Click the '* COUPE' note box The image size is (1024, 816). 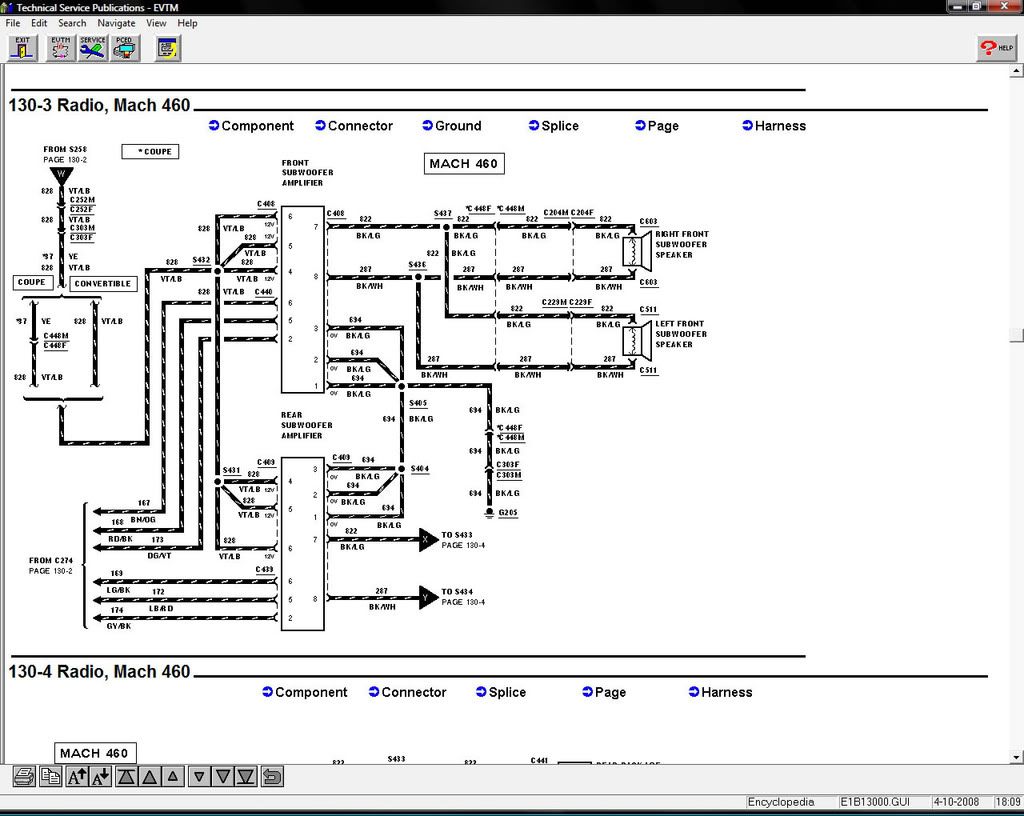[x=150, y=151]
